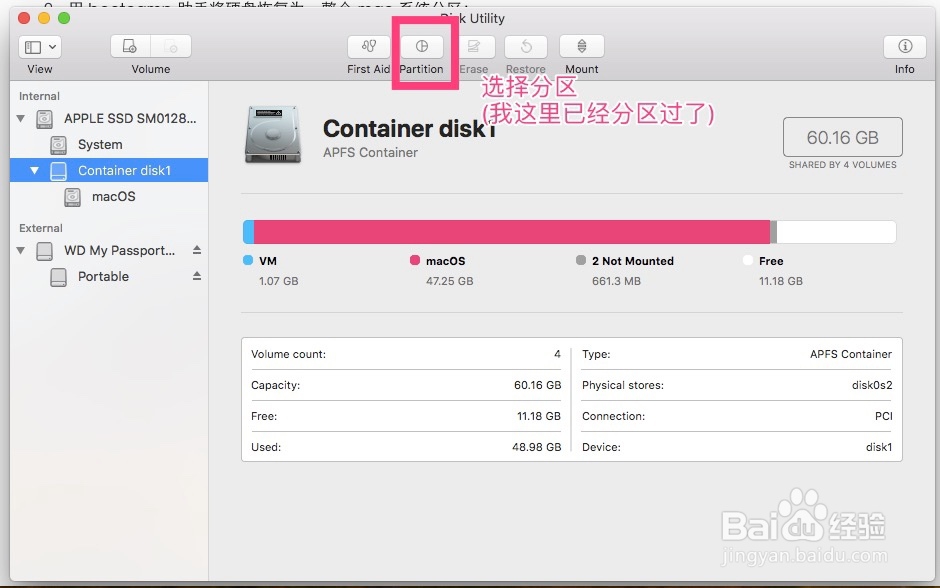Click the 2 Not Mounted legend label
This screenshot has height=588, width=940.
pos(633,261)
